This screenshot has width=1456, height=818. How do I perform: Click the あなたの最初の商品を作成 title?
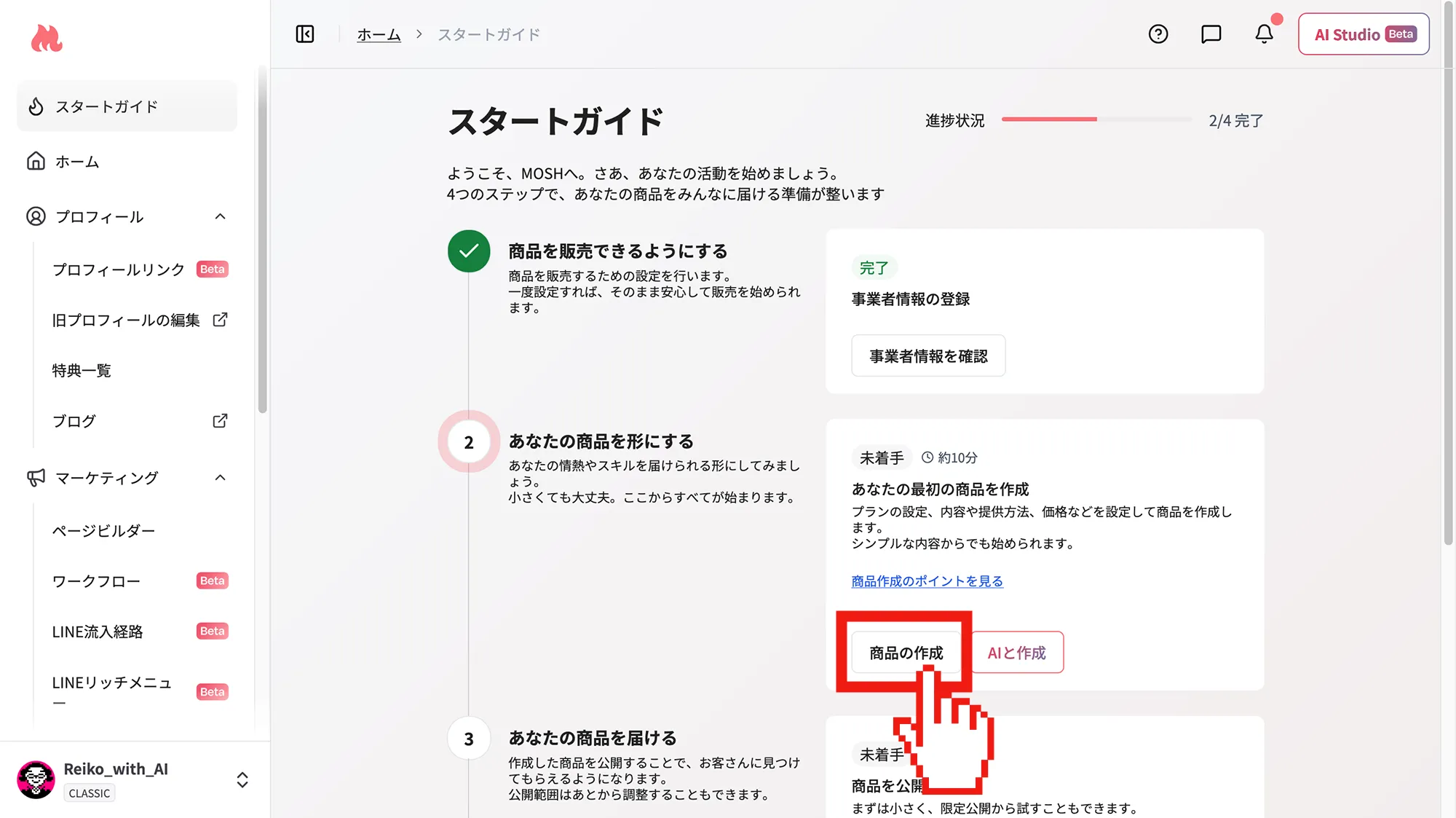point(940,489)
